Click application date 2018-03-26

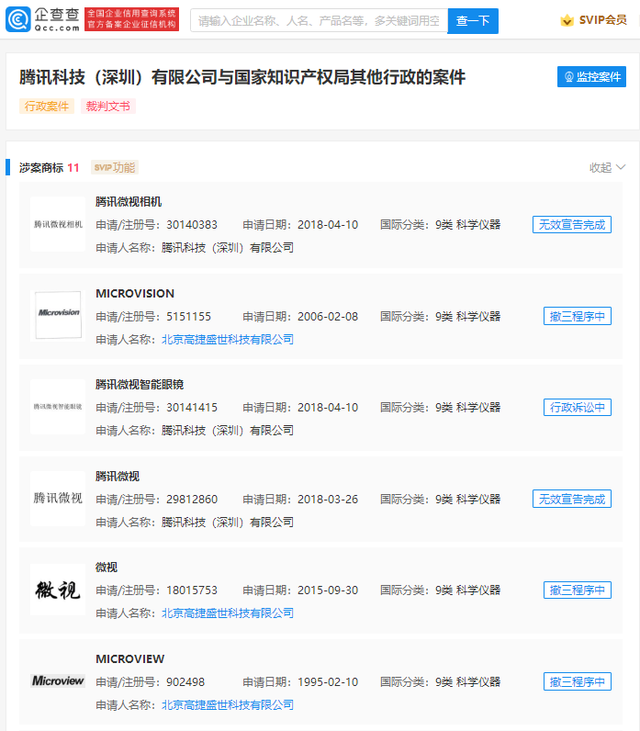click(x=328, y=499)
